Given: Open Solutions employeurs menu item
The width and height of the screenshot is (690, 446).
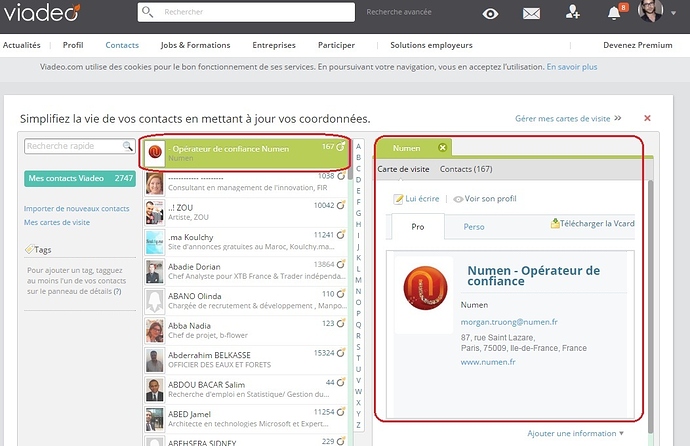Looking at the screenshot, I should 431,45.
